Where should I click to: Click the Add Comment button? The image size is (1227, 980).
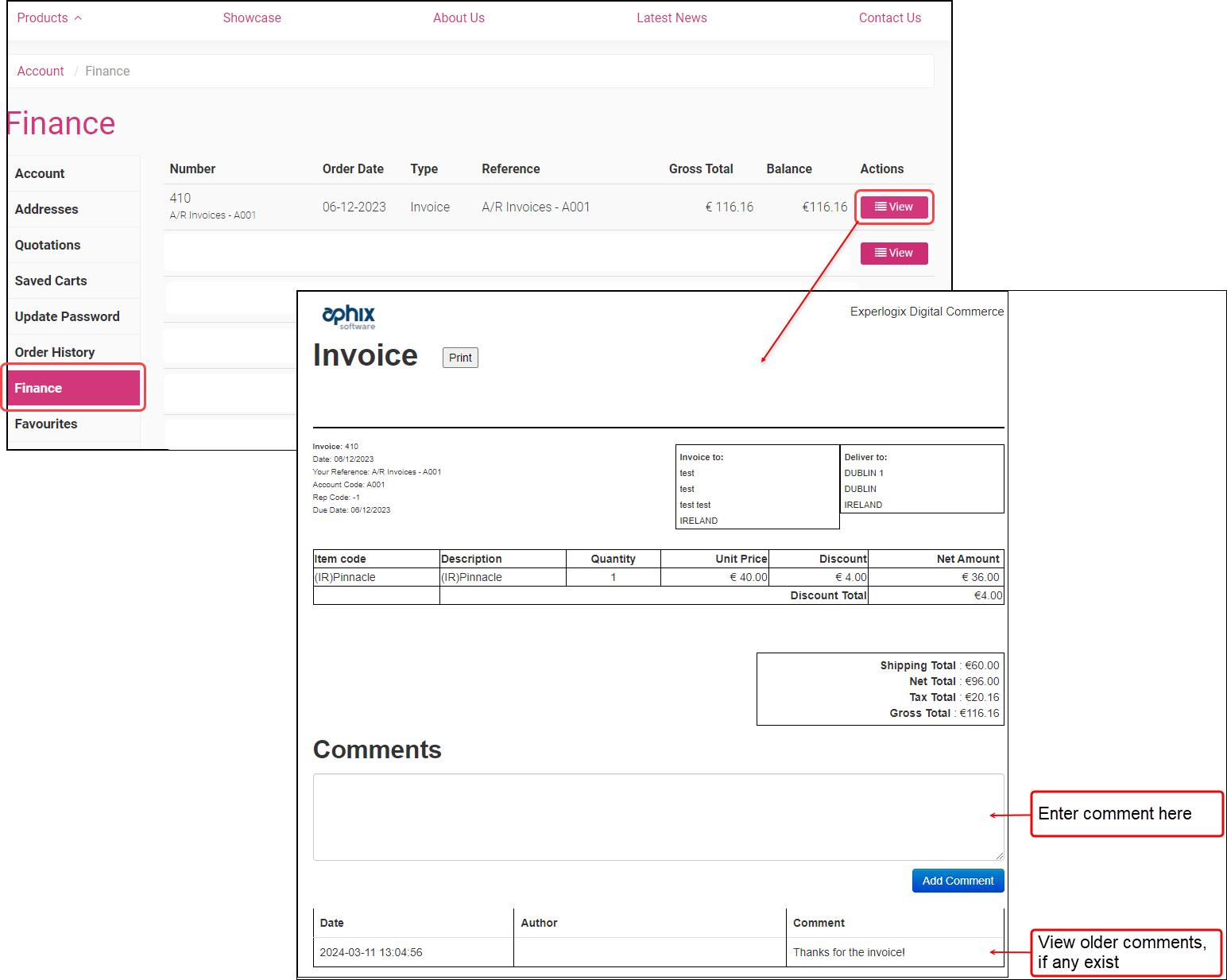958,881
